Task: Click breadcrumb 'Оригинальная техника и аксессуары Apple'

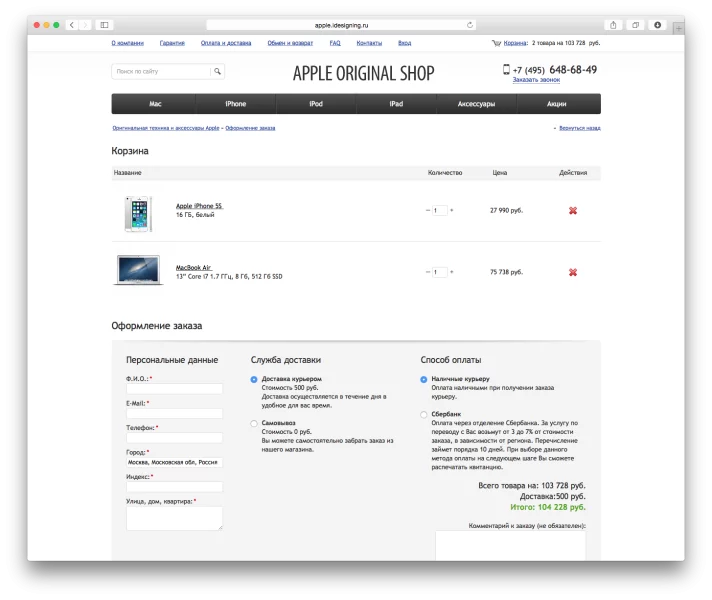Action: tap(166, 128)
